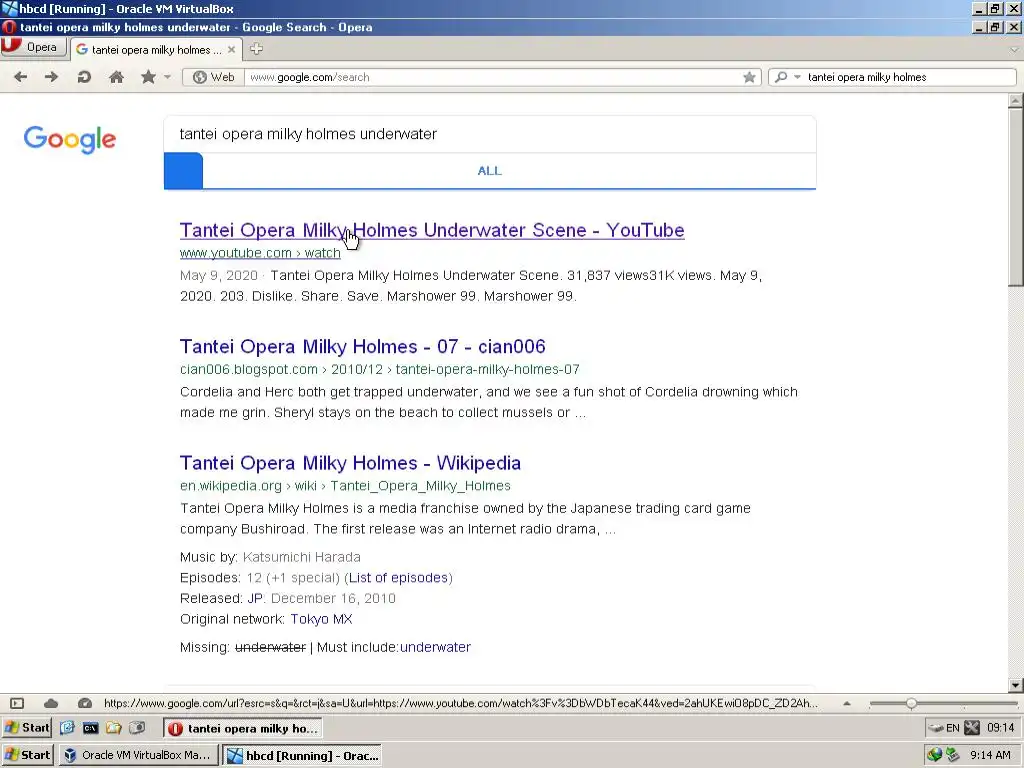This screenshot has height=768, width=1024.
Task: Click the guest clock showing 09:14
Action: (1000, 728)
